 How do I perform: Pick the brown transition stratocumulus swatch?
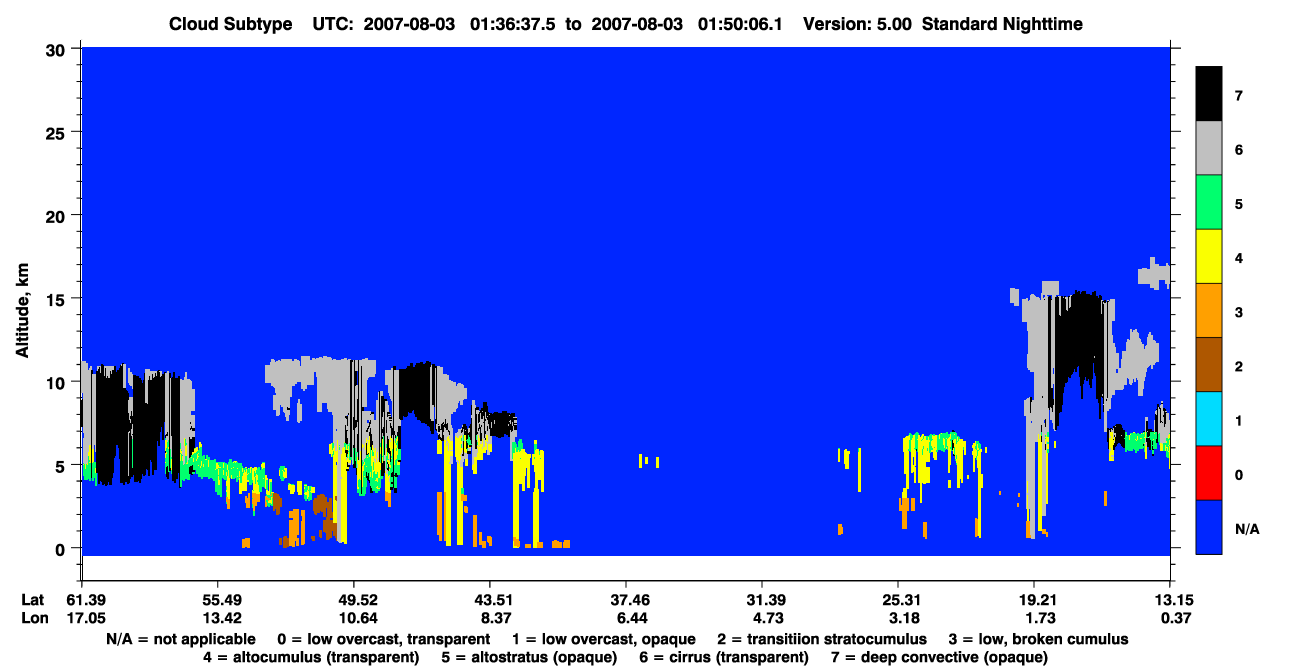[1209, 365]
